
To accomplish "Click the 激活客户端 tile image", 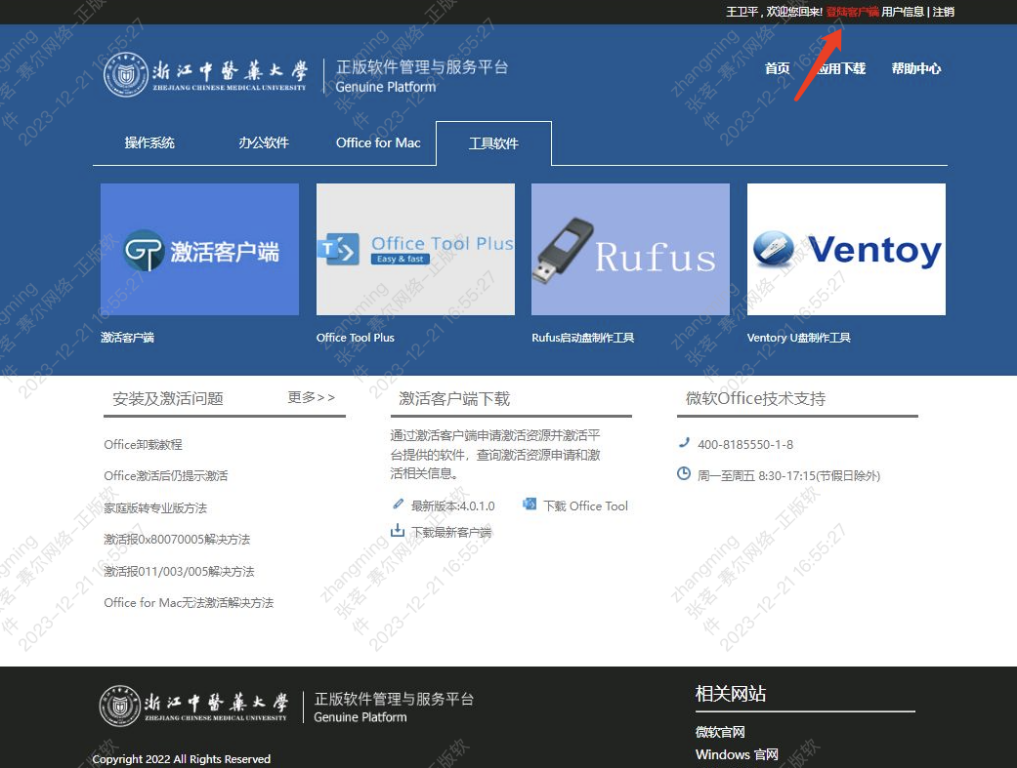I will click(199, 249).
